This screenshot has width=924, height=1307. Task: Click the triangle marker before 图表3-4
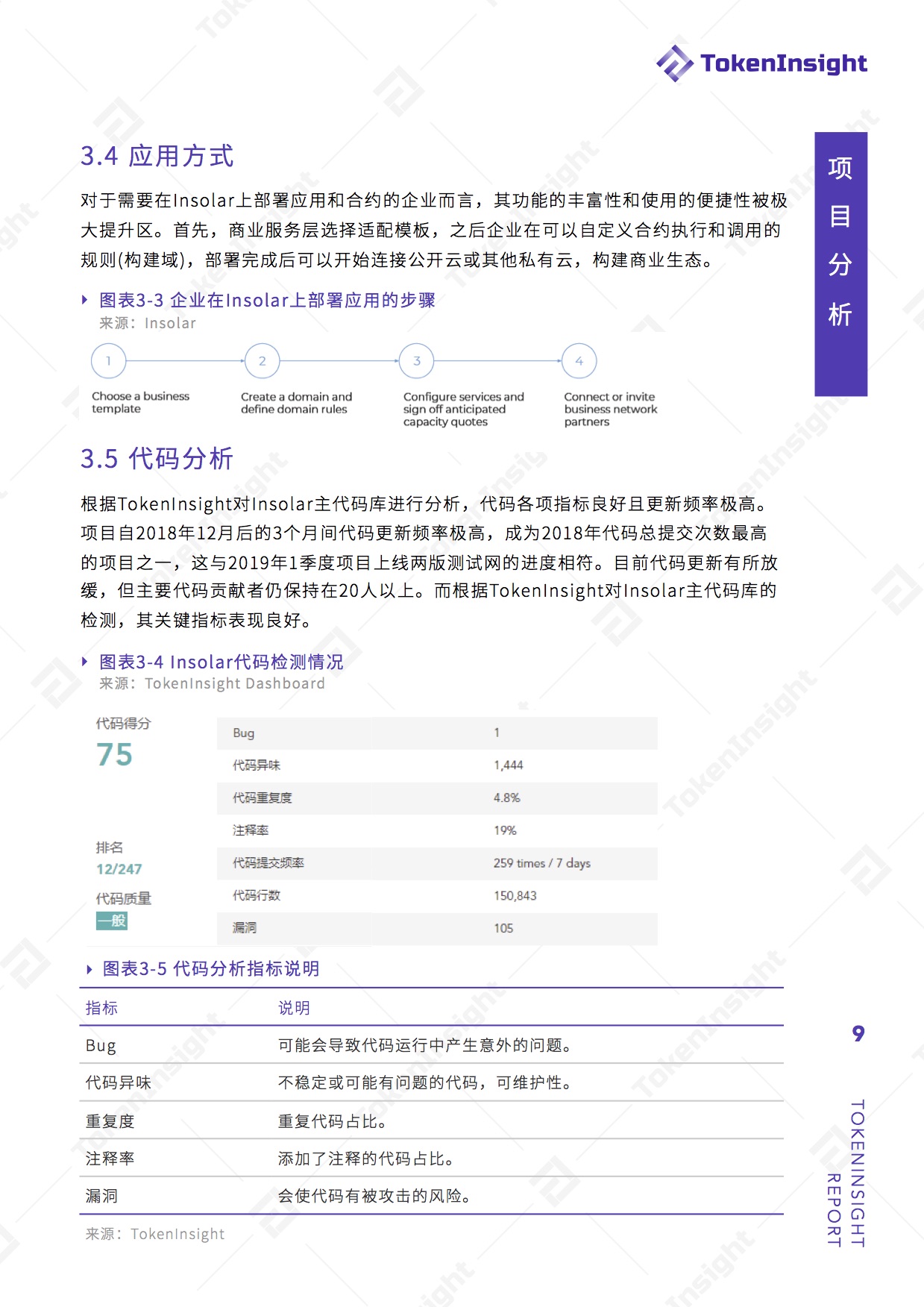tap(85, 662)
